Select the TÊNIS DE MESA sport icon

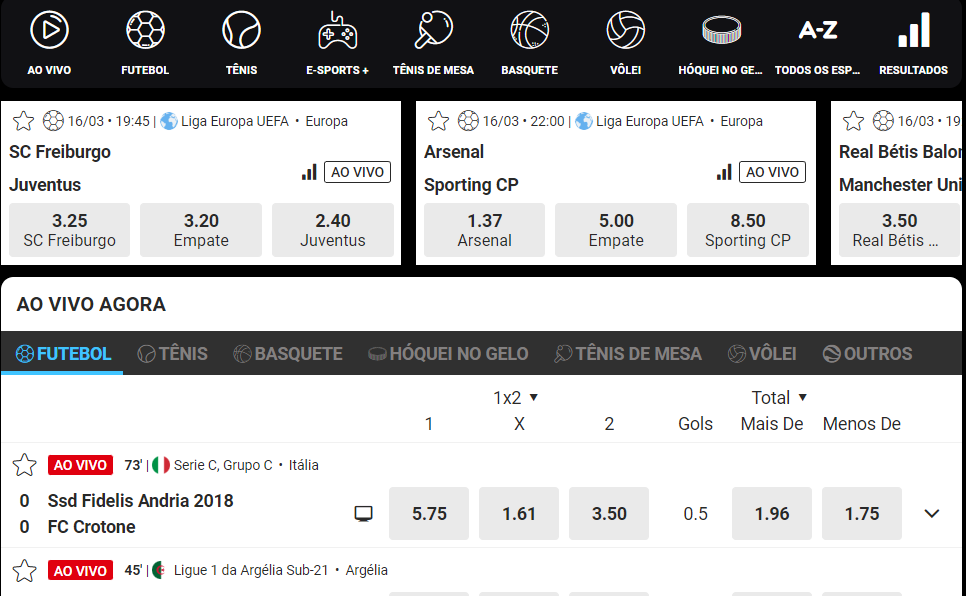click(x=433, y=40)
